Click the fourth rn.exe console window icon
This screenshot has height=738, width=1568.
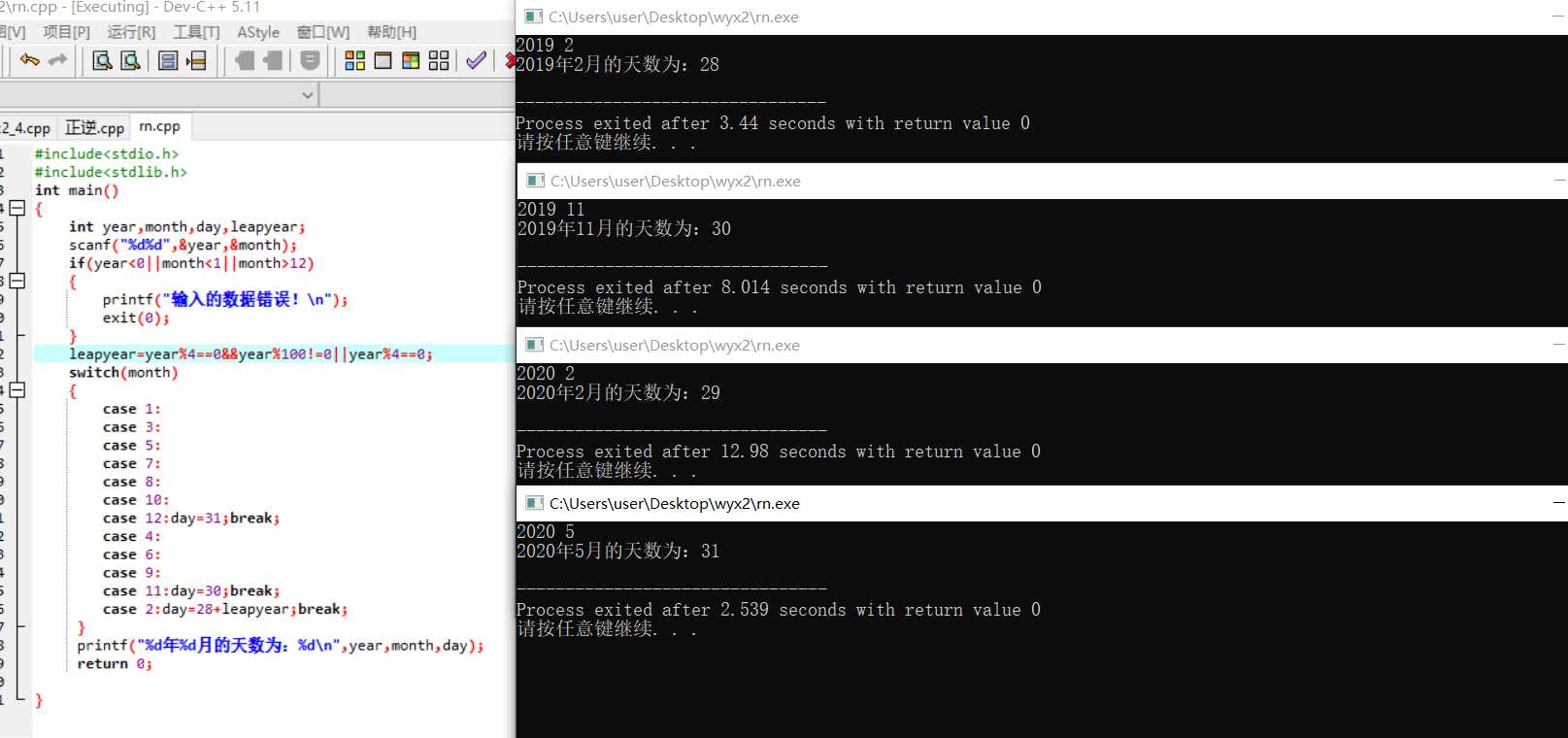(x=534, y=503)
